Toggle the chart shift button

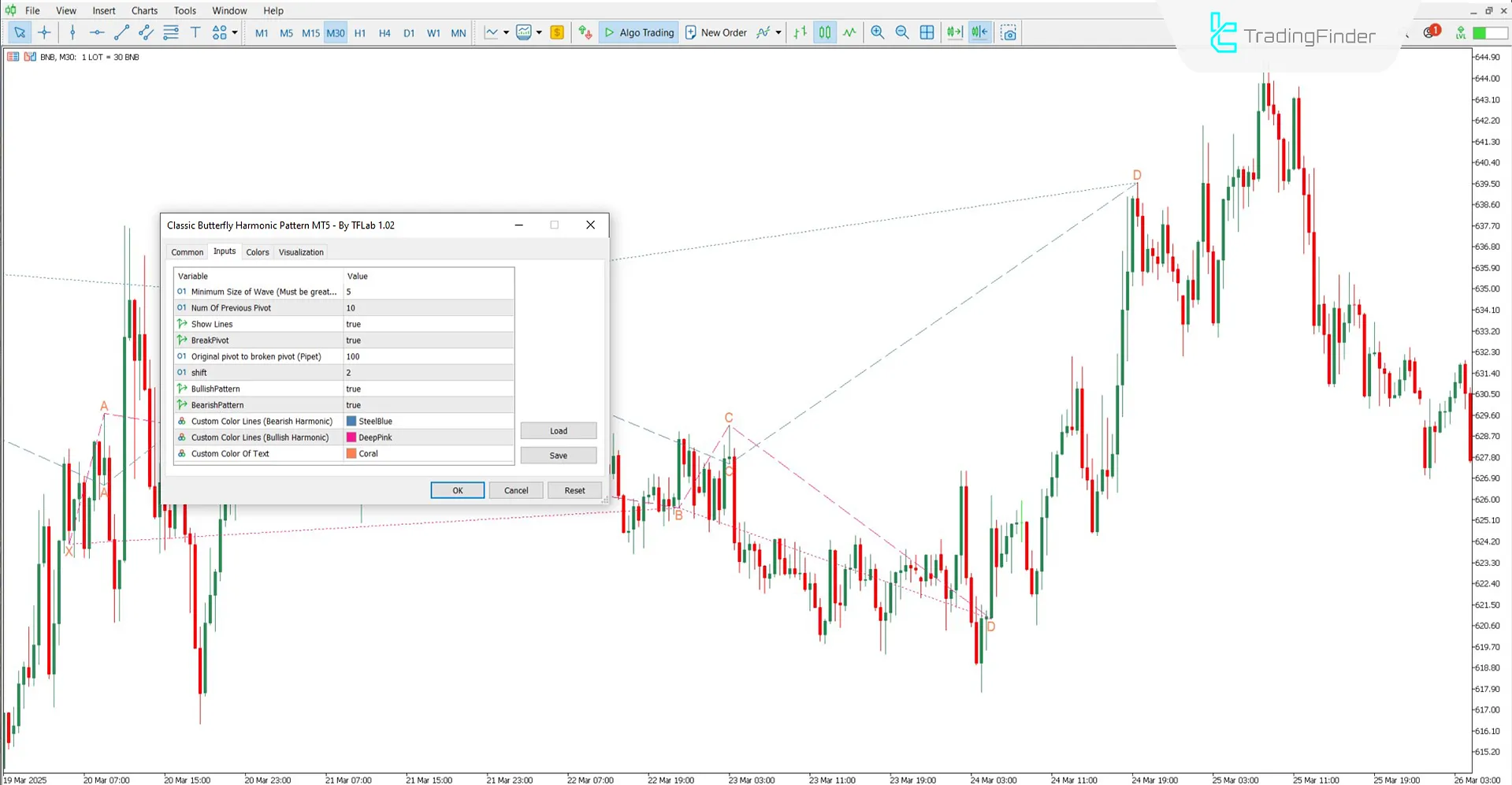click(979, 32)
